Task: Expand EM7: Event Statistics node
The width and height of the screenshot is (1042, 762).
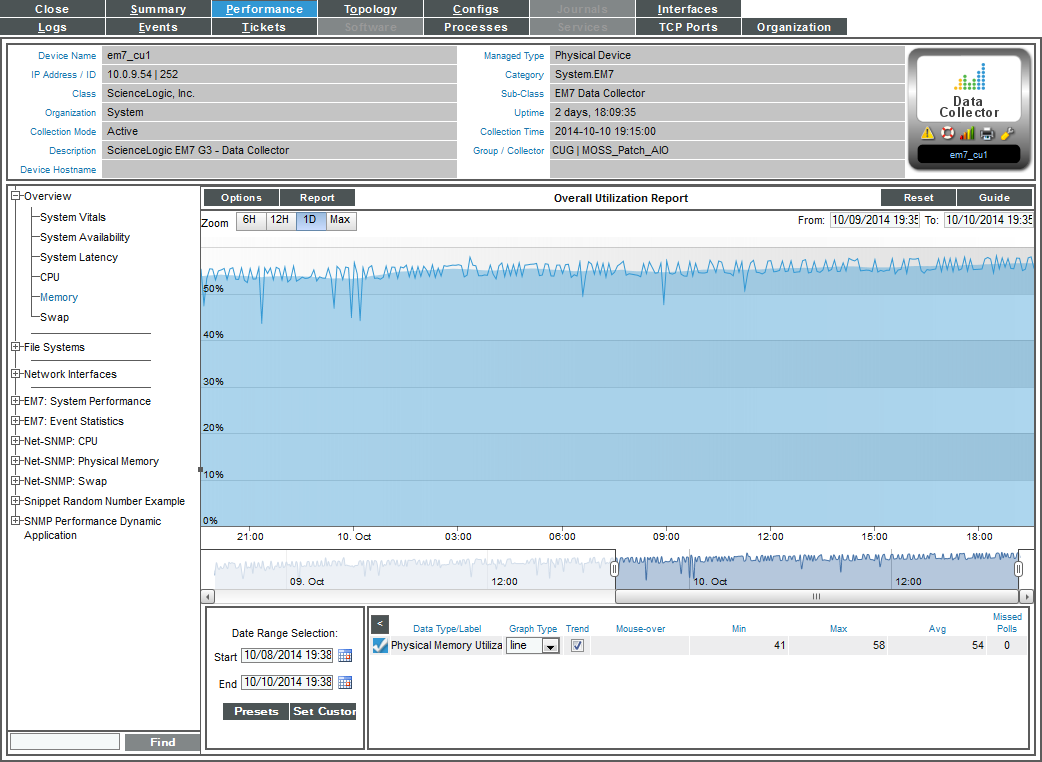Action: [16, 421]
